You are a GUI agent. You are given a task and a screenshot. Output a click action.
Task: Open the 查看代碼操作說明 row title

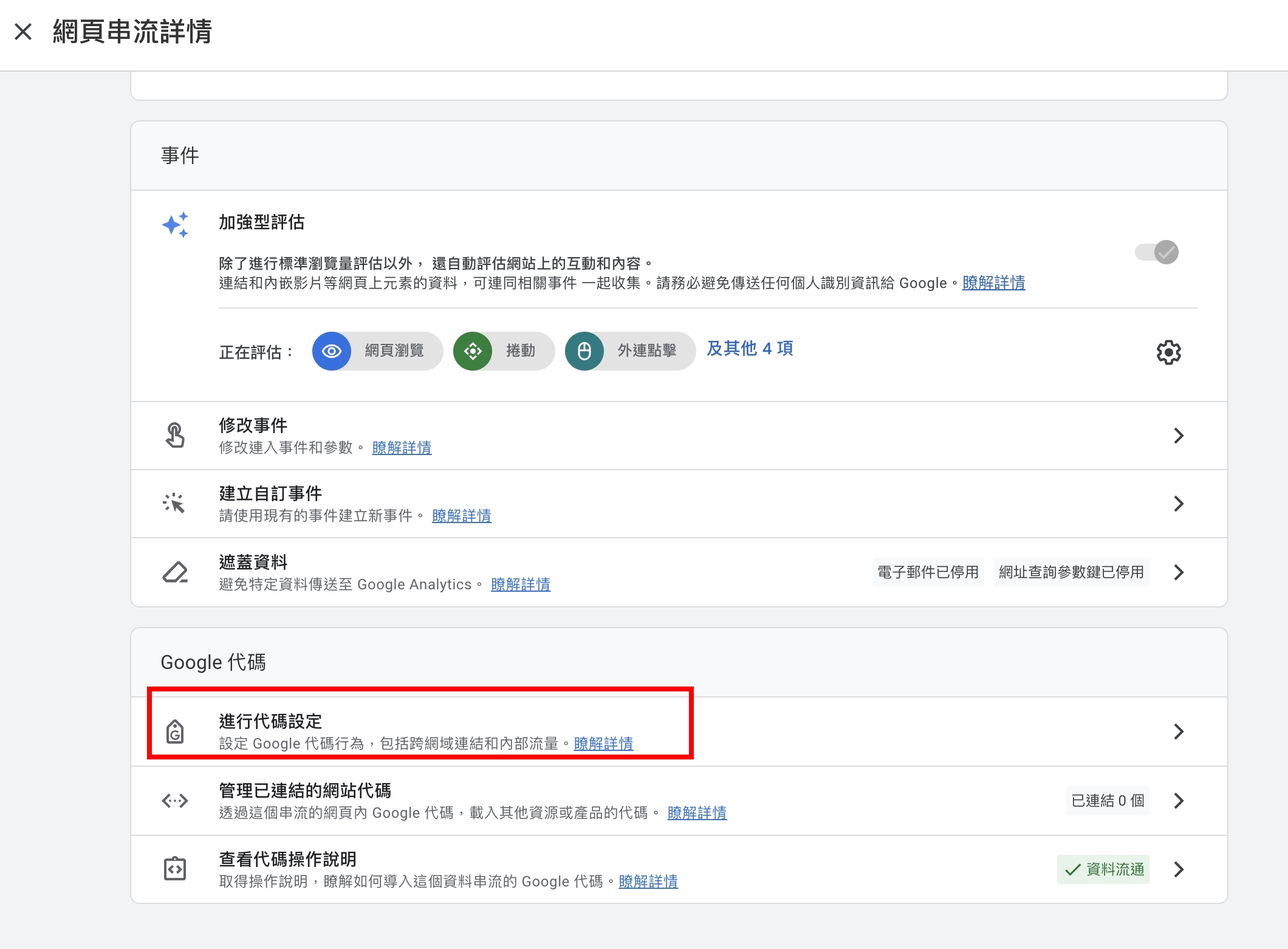click(x=287, y=859)
